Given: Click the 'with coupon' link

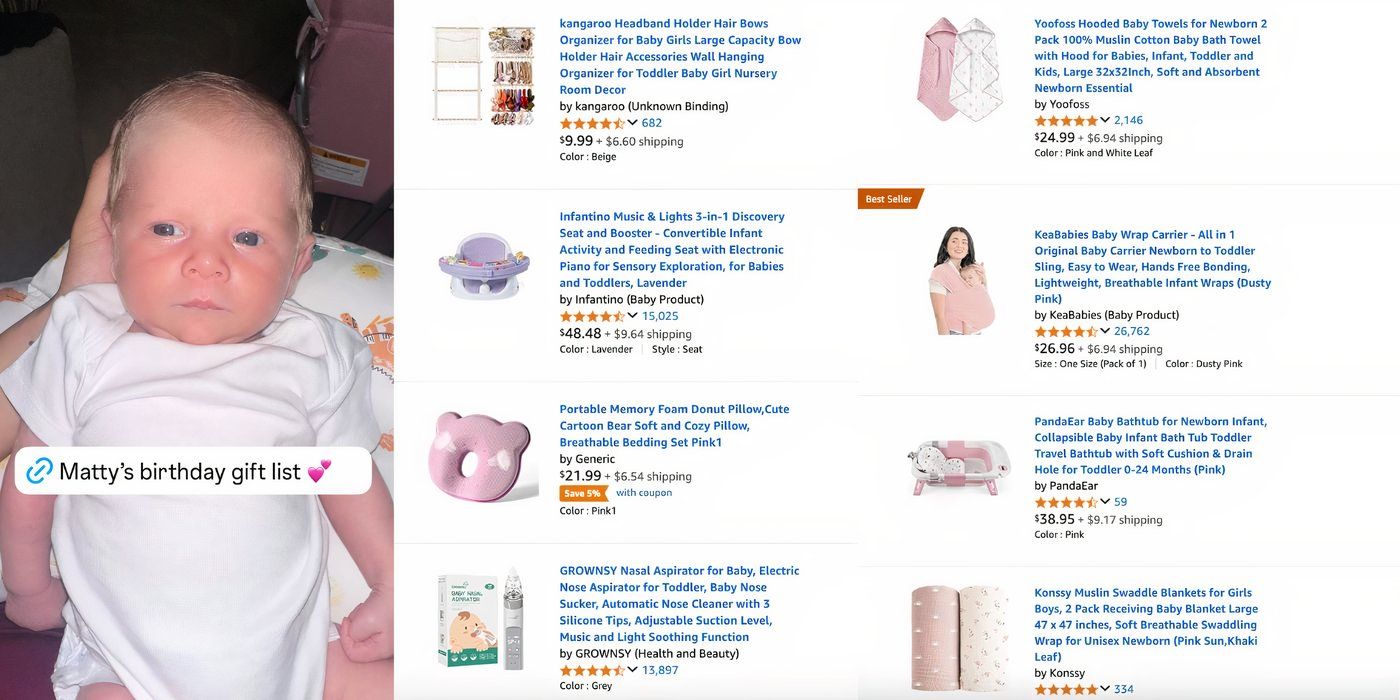Looking at the screenshot, I should pyautogui.click(x=644, y=493).
